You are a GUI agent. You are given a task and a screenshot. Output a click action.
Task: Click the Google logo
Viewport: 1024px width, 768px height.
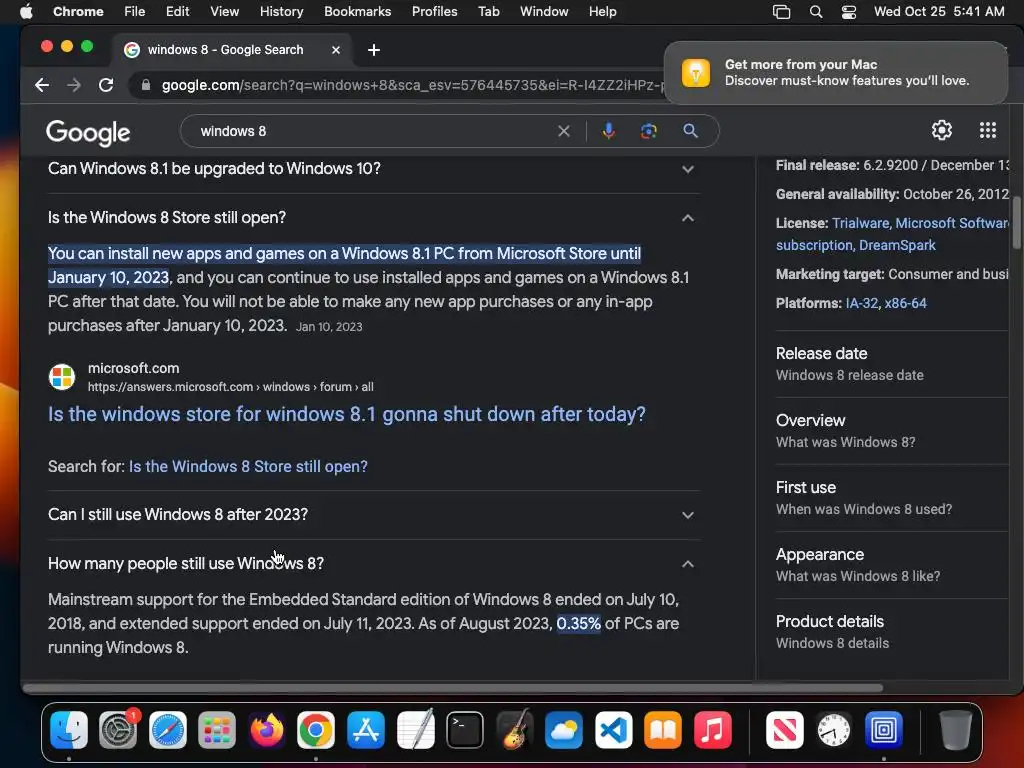click(x=88, y=133)
